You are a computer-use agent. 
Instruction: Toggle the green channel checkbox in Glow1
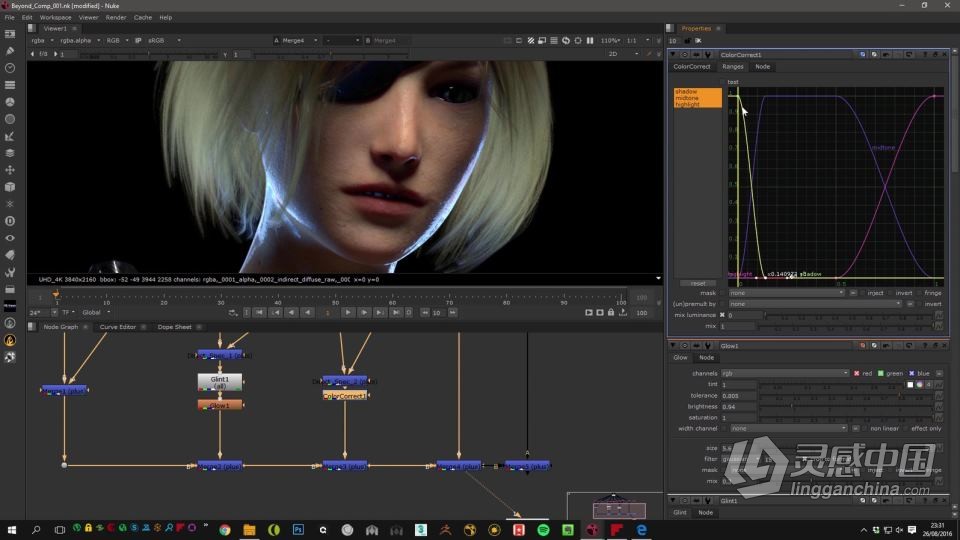[x=880, y=373]
